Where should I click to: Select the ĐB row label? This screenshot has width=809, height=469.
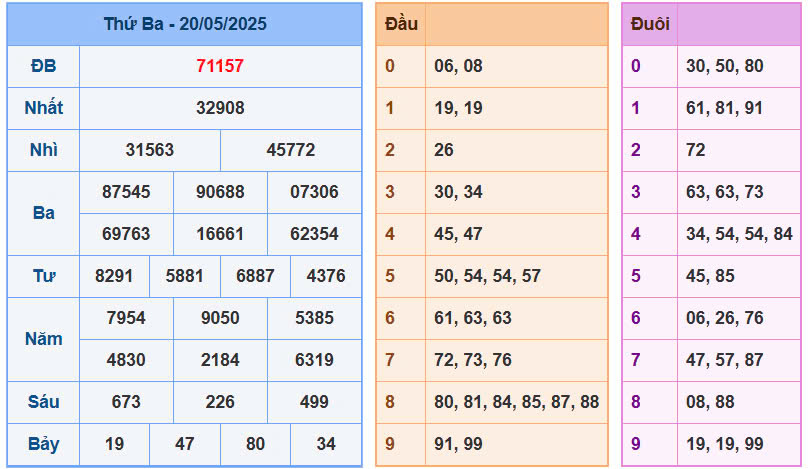pyautogui.click(x=43, y=66)
